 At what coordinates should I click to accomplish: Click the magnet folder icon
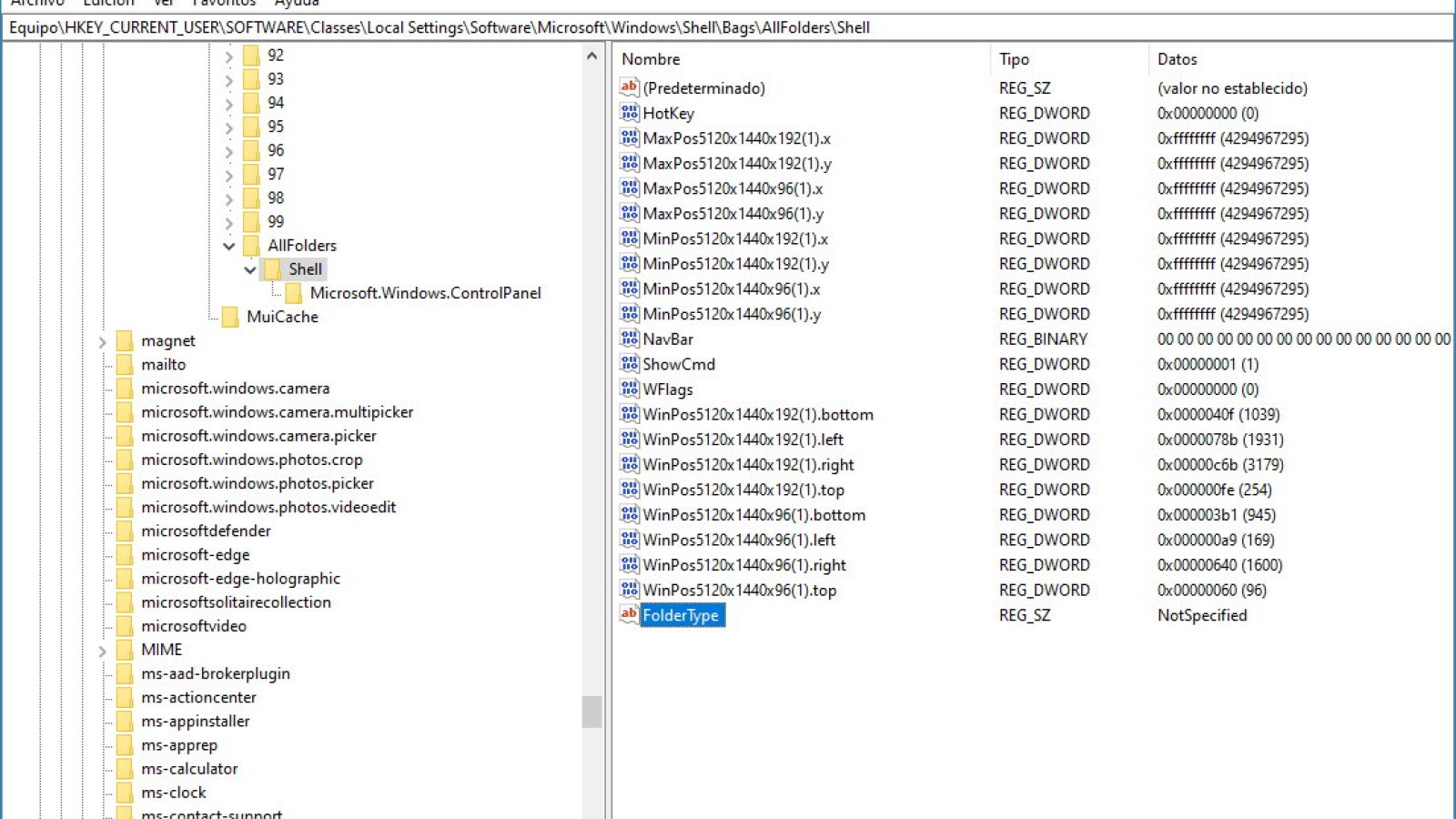(x=125, y=340)
